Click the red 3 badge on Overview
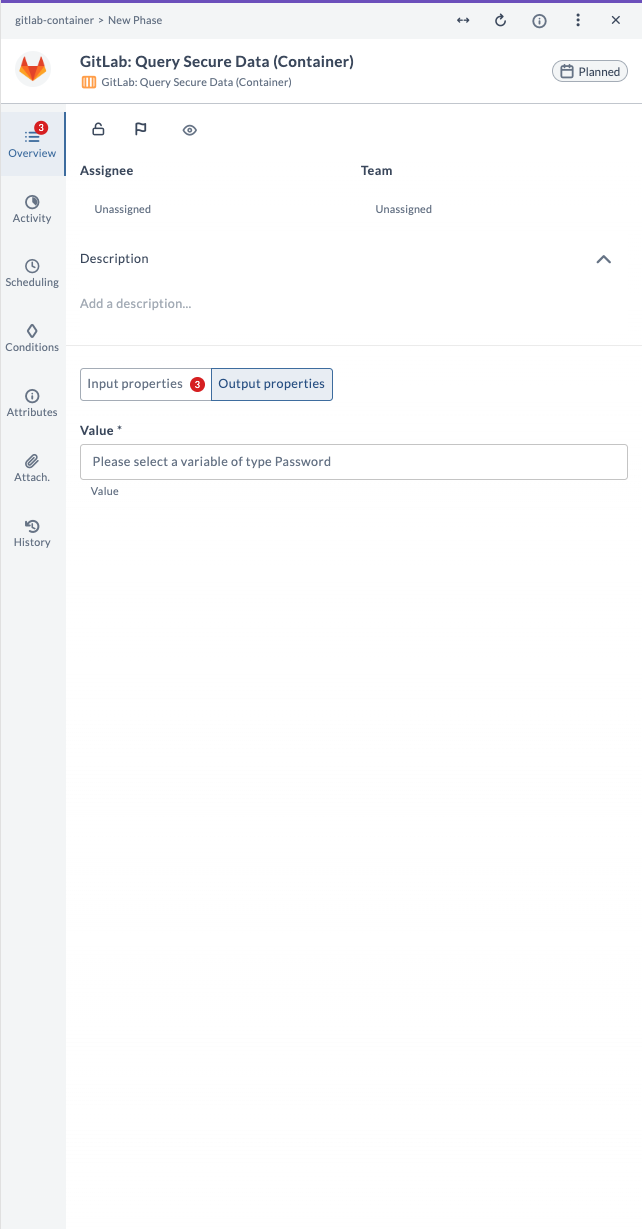Screen dimensions: 642x1229 [41, 128]
